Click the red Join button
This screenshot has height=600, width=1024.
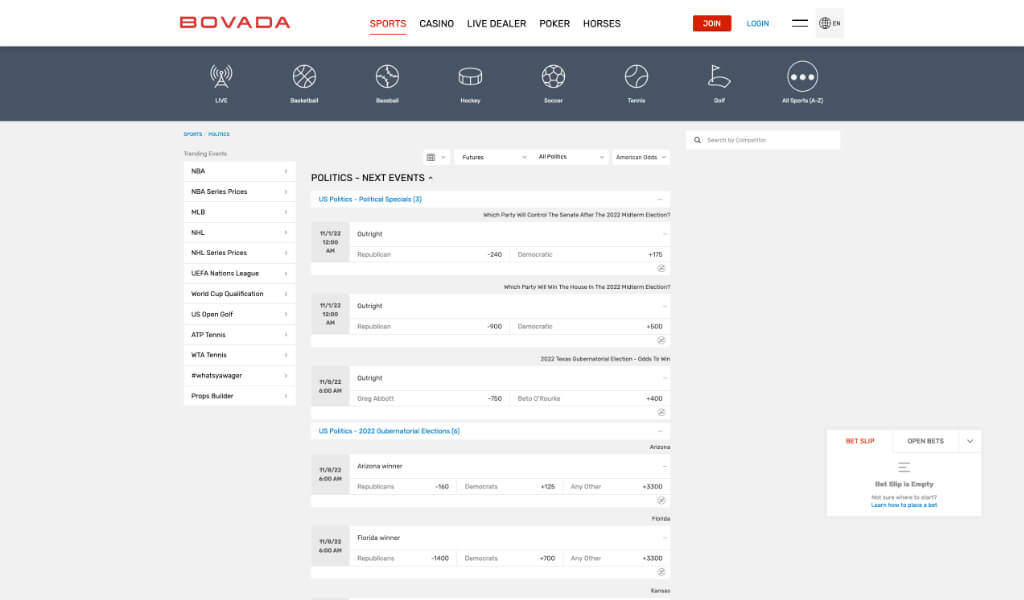click(x=712, y=24)
